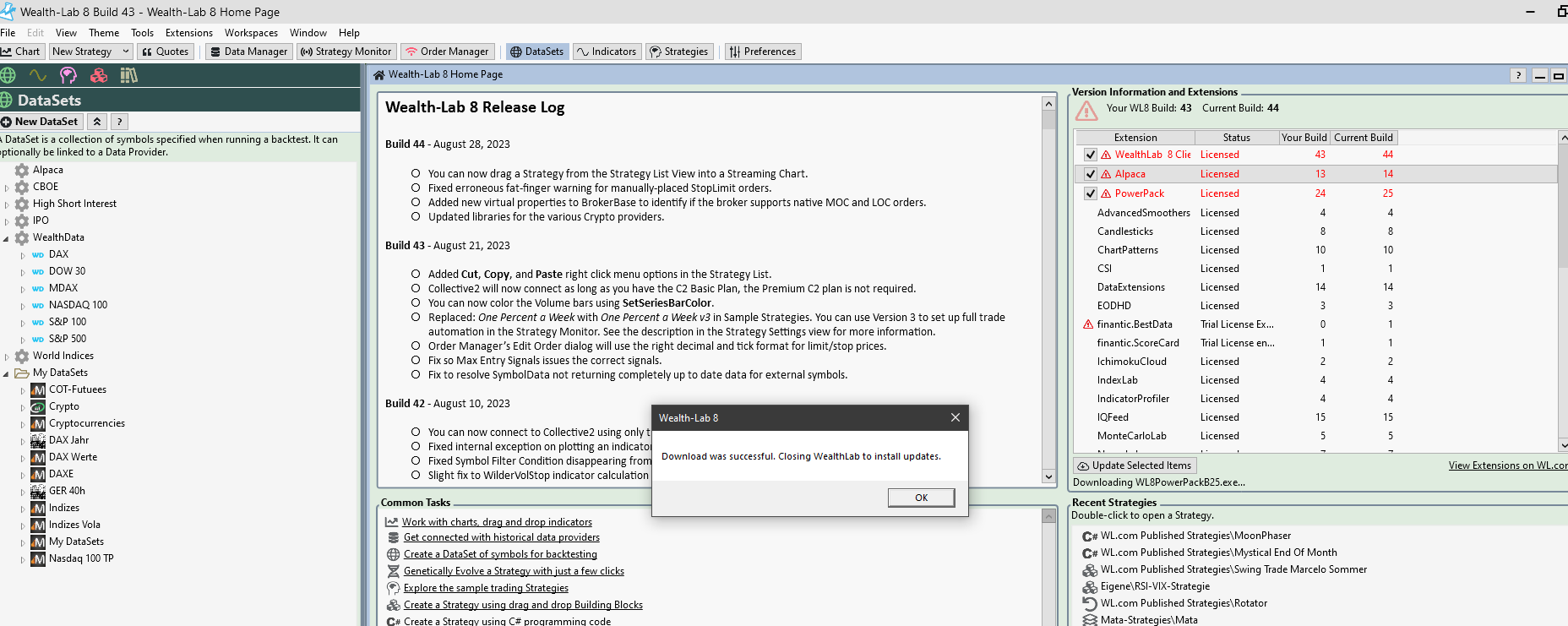
Task: Click the warning icon beside Alpaca extension
Action: [1106, 174]
